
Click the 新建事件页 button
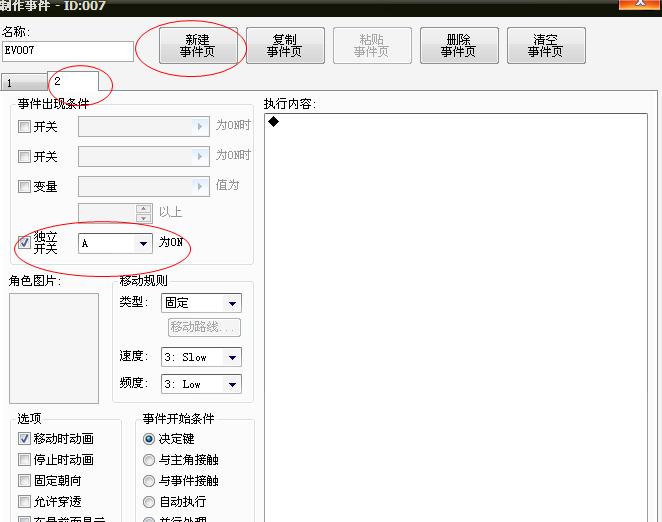pos(198,46)
